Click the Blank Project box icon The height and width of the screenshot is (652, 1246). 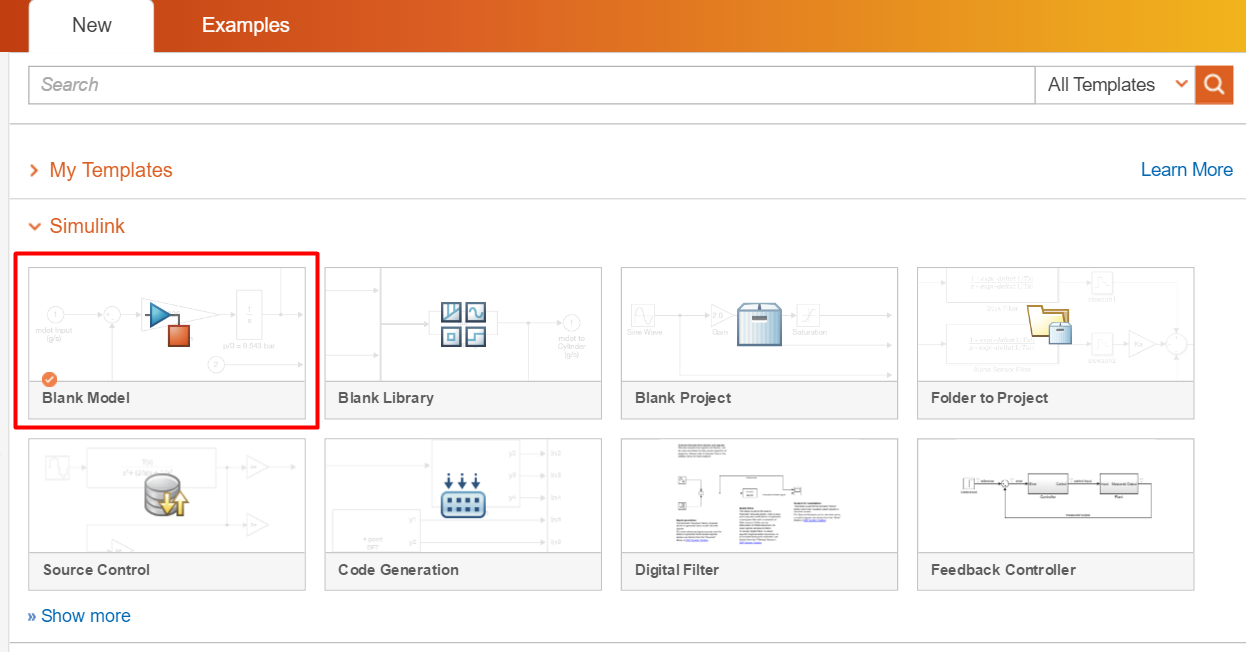759,324
